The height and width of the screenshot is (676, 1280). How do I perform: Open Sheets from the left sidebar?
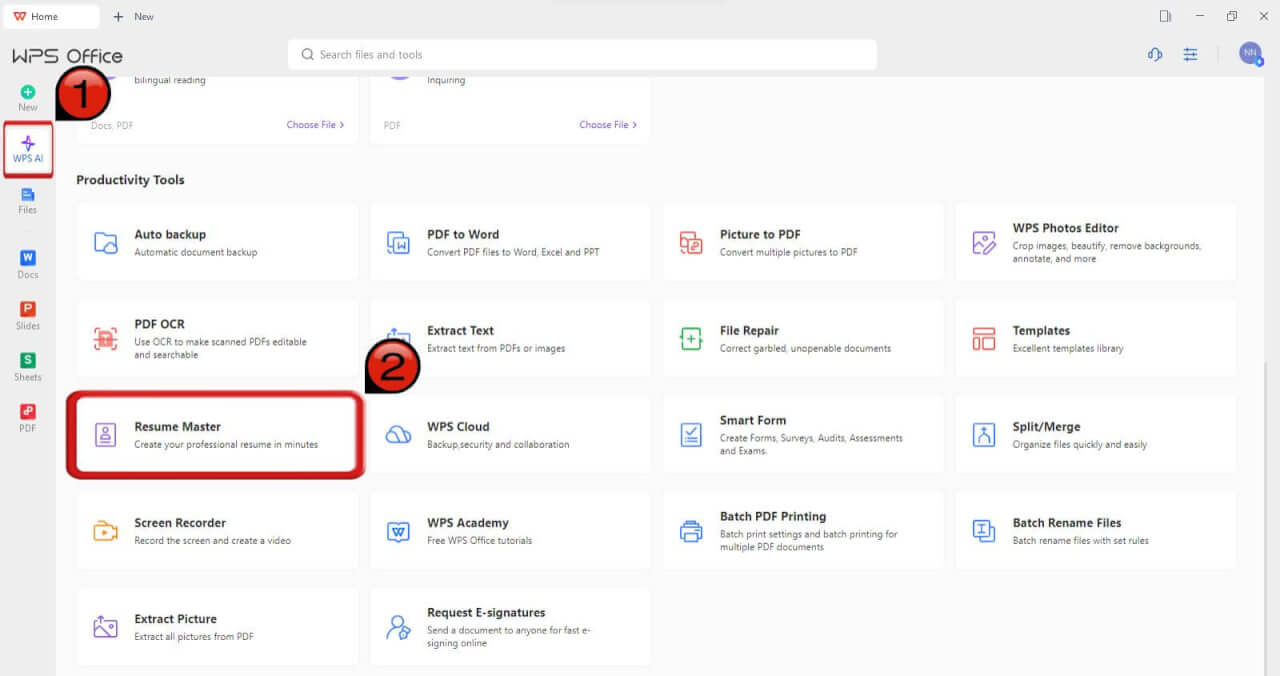[x=28, y=367]
